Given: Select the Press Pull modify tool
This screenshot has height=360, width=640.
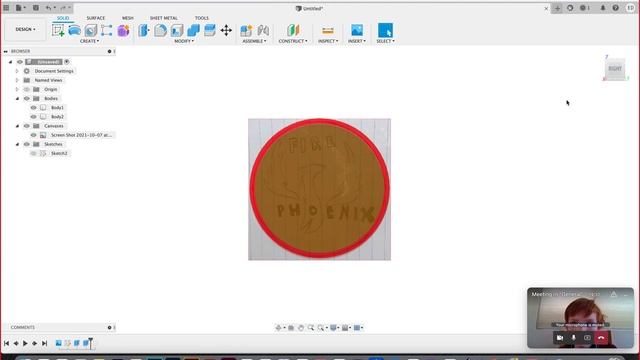Looking at the screenshot, I should point(144,30).
